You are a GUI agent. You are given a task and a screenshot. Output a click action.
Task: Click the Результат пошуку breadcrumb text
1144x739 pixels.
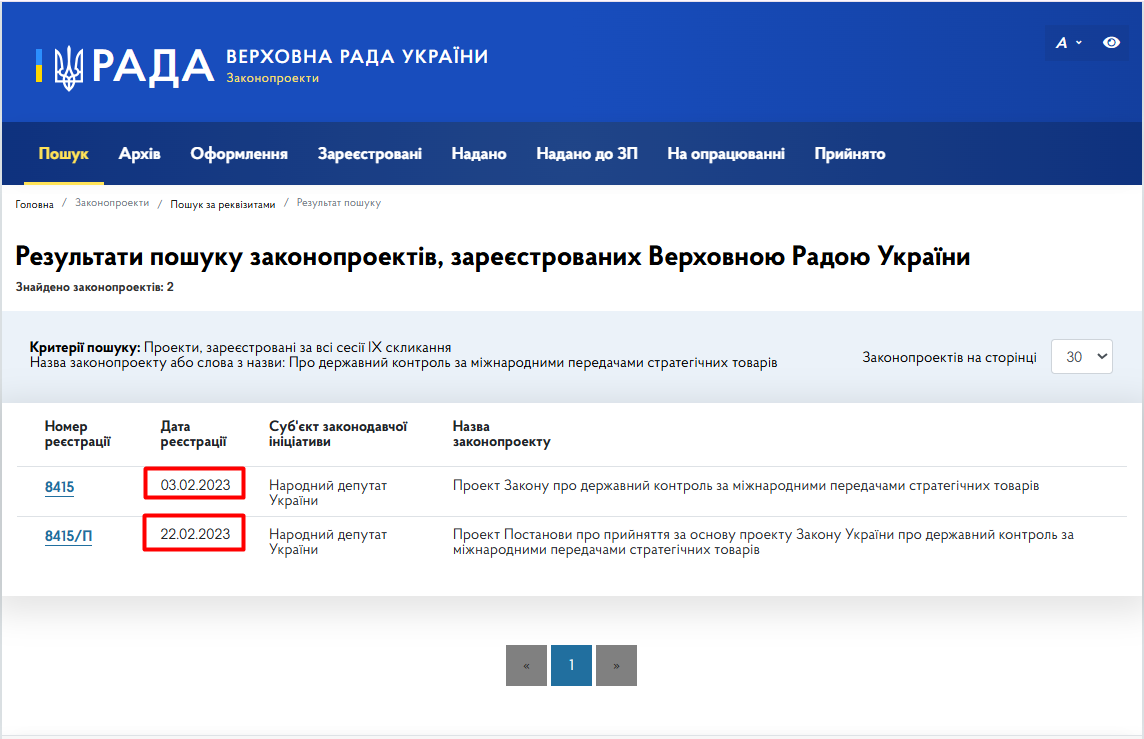pyautogui.click(x=339, y=203)
